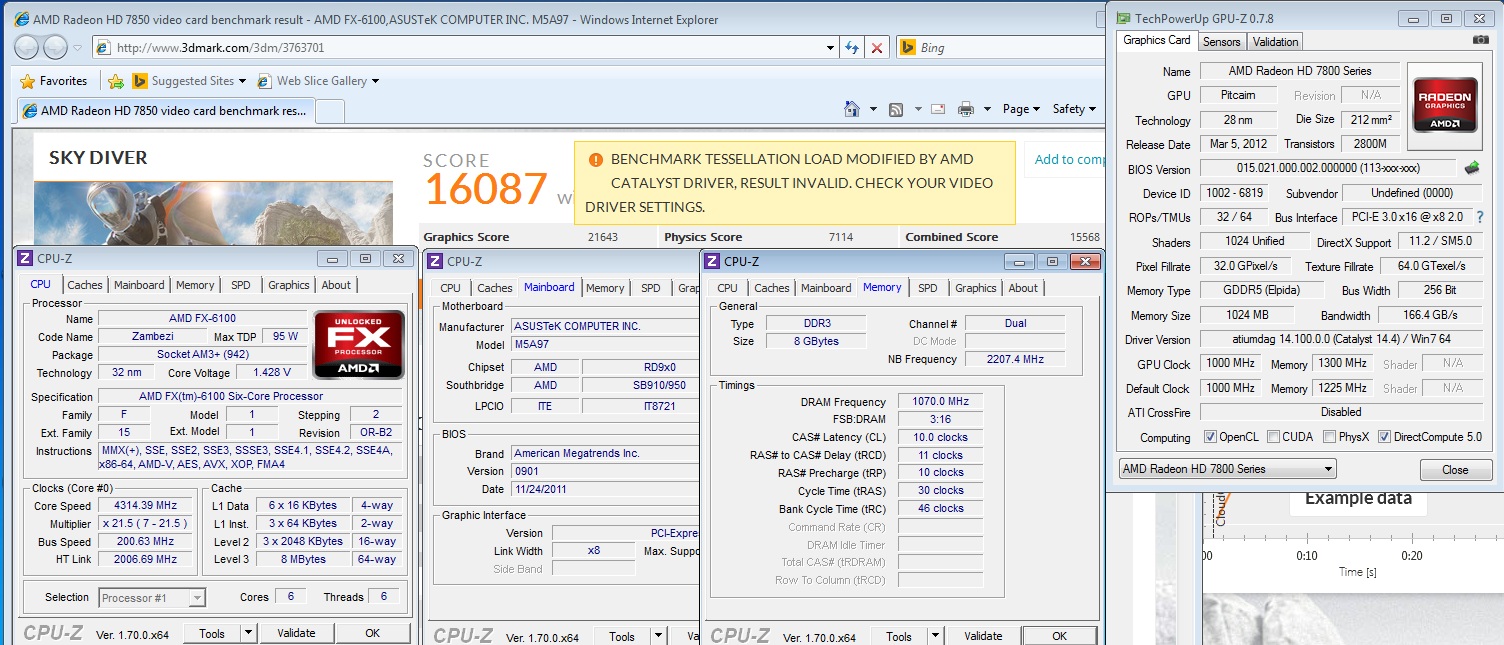The height and width of the screenshot is (645, 1504).
Task: Switch to the Validation tab in GPU-Z
Action: click(1275, 41)
